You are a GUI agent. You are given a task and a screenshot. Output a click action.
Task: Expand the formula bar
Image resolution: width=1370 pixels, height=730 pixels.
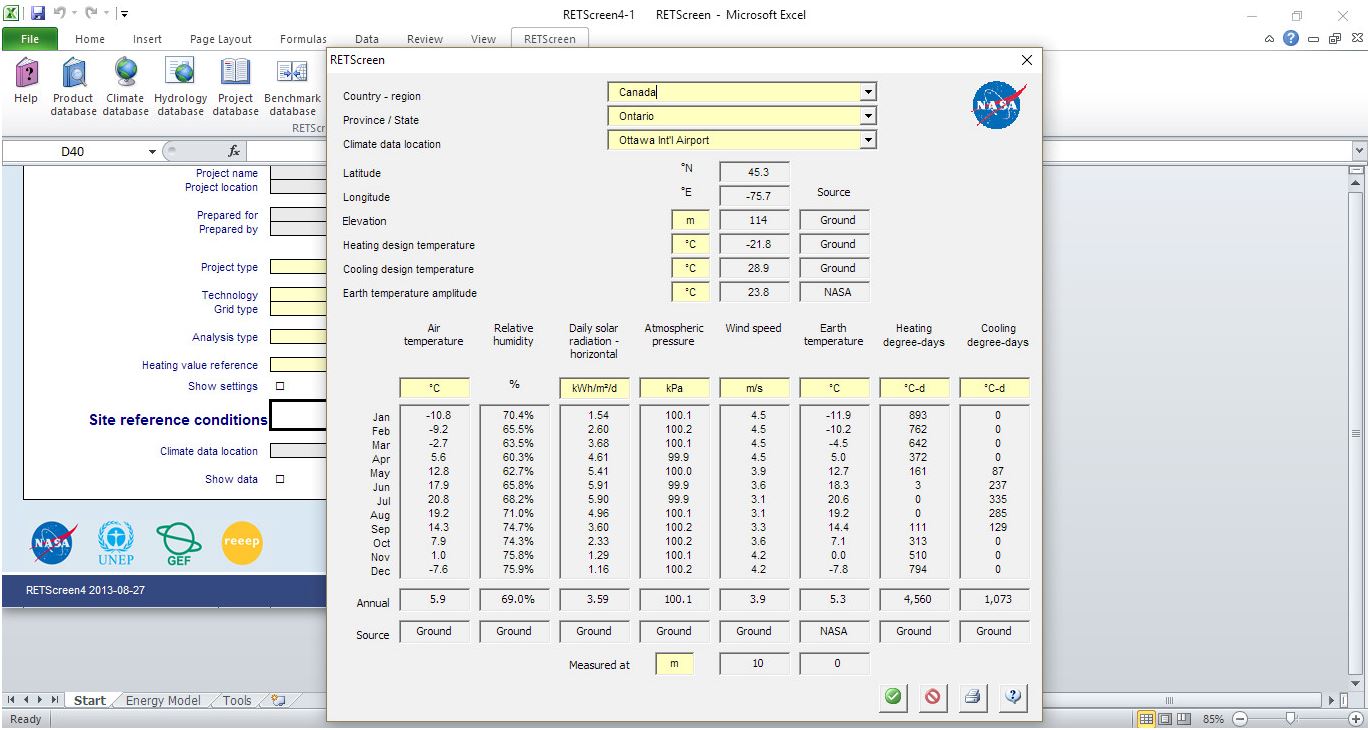(x=1359, y=151)
